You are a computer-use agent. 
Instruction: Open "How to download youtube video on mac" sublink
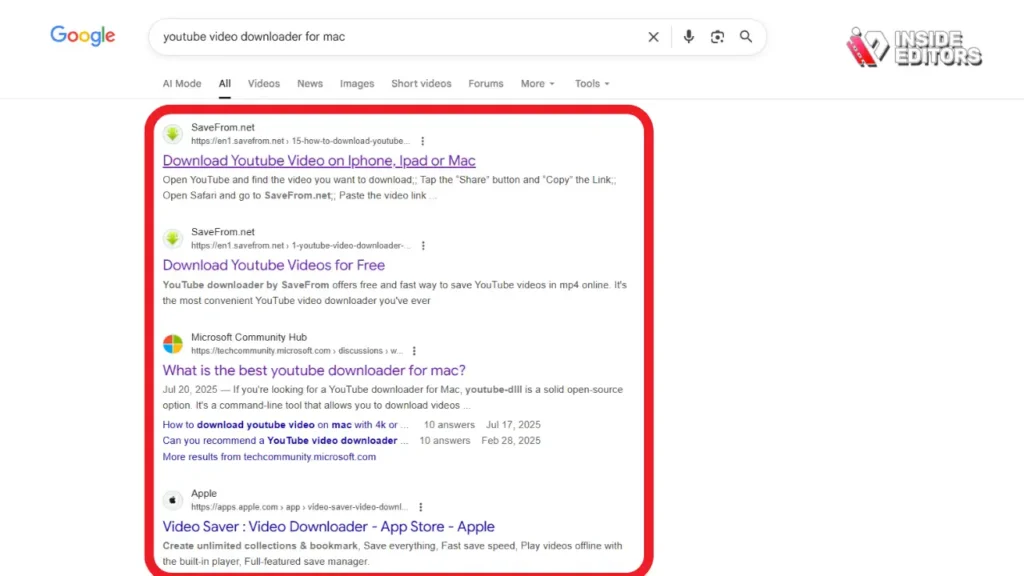pos(285,424)
